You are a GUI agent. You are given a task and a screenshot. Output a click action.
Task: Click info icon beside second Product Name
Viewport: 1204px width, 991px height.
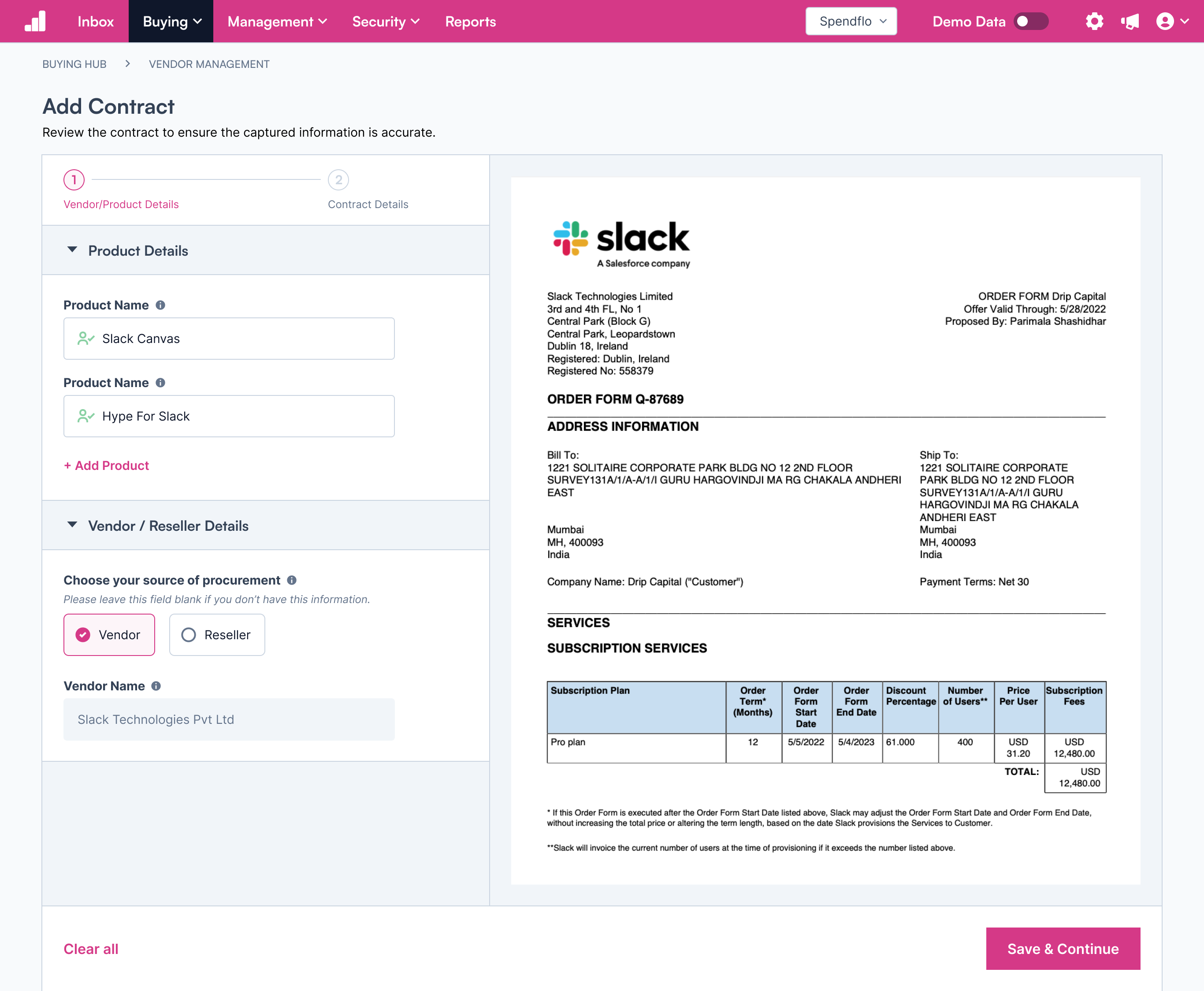coord(160,383)
